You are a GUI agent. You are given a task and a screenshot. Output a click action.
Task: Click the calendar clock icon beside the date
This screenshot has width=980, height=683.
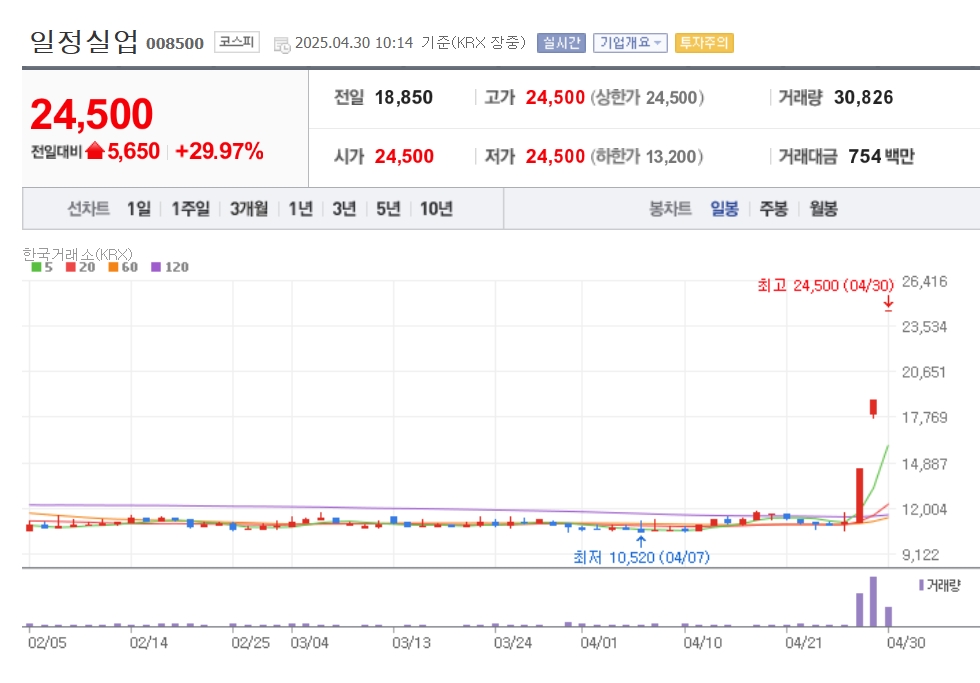coord(282,44)
